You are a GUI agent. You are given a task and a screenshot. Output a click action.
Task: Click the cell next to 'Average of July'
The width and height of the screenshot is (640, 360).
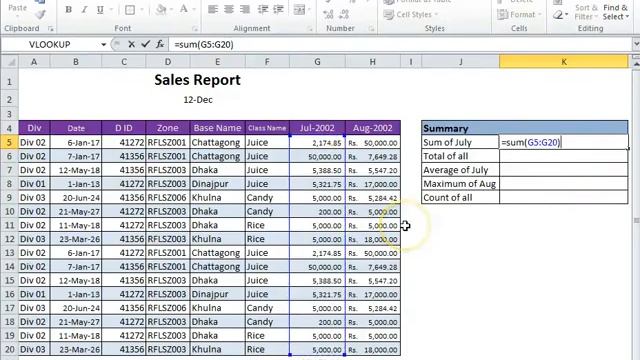tap(564, 170)
